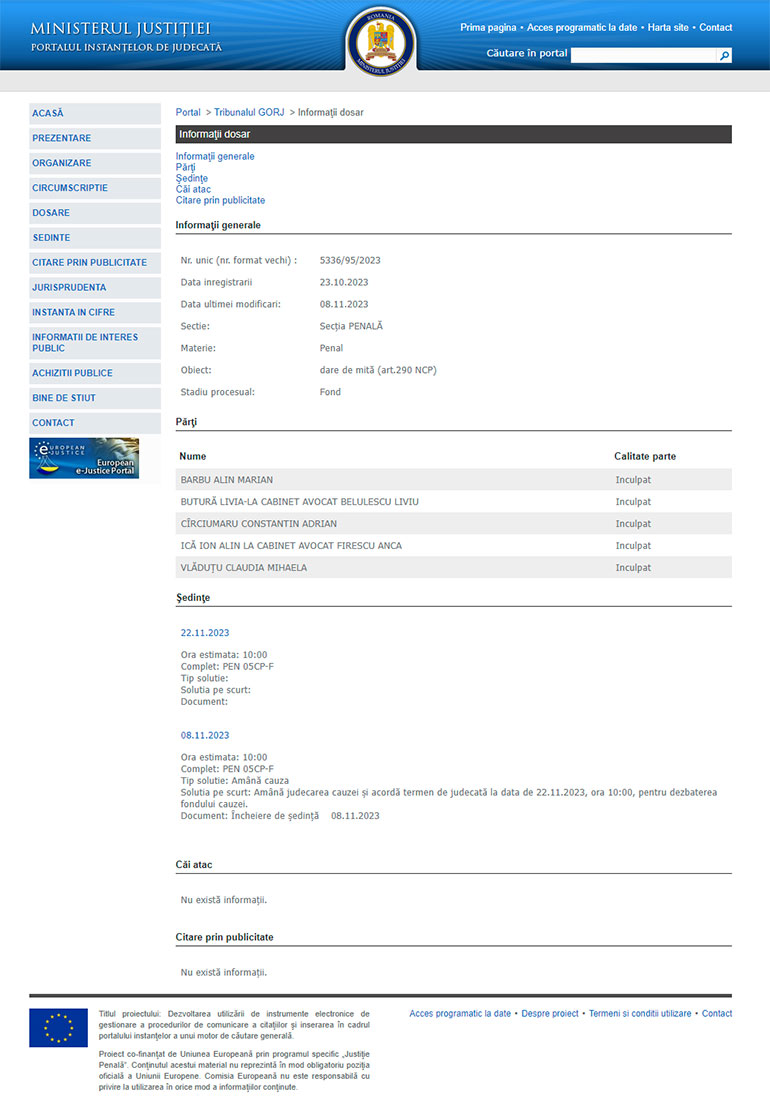Select party row BUTURĂ LIVIA-LA CABINET AVOCAT BELULESCU LIVIU

[x=454, y=502]
